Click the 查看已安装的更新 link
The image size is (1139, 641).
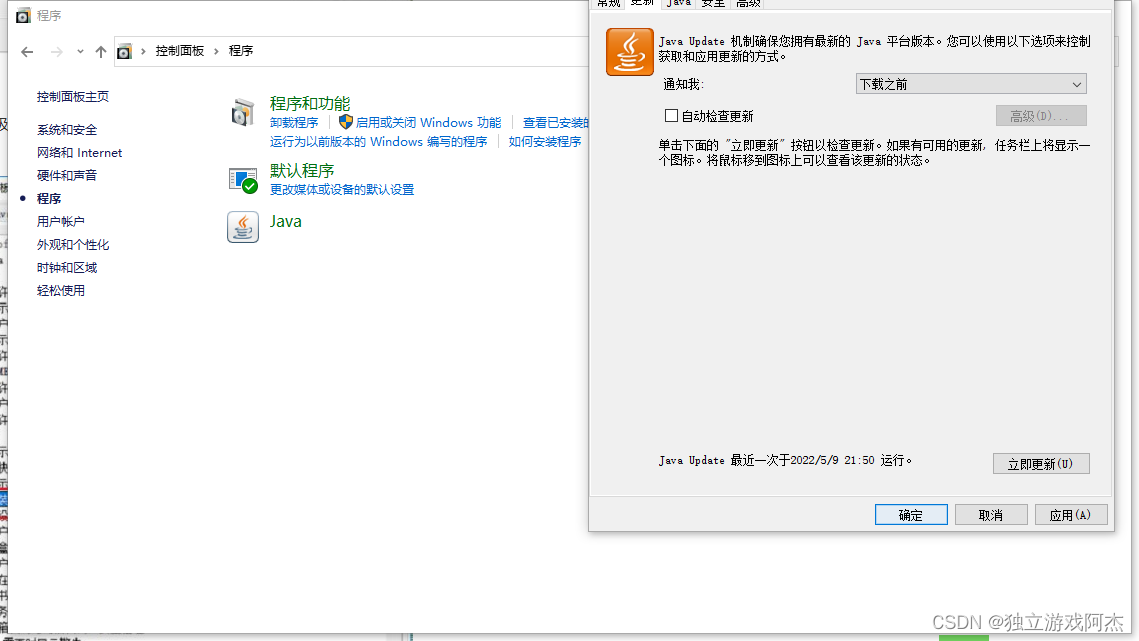point(556,123)
